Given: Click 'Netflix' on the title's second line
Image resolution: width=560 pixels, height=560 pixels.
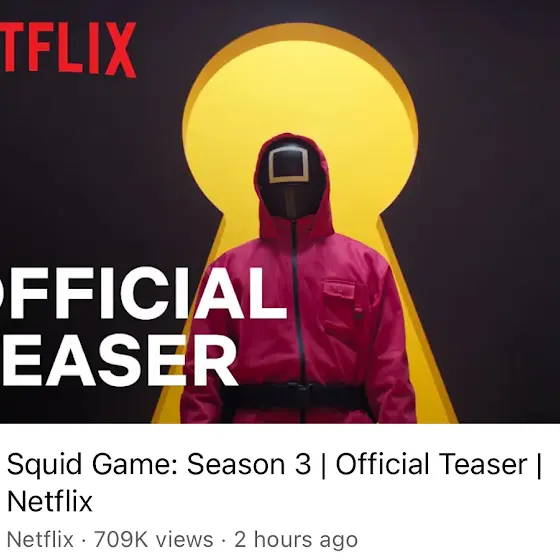Looking at the screenshot, I should (x=50, y=501).
